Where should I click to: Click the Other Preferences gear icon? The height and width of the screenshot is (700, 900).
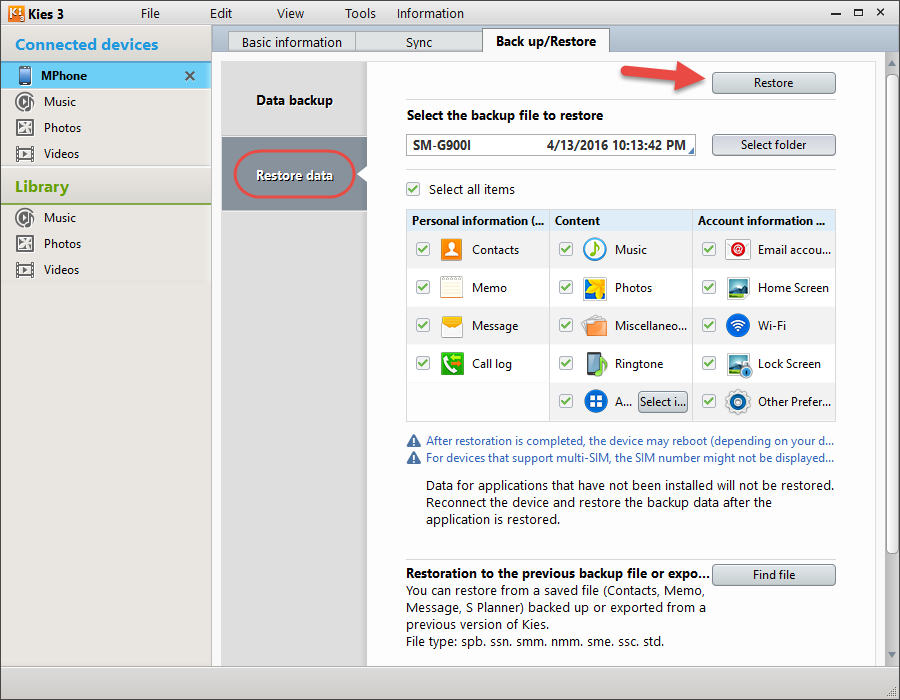click(738, 402)
